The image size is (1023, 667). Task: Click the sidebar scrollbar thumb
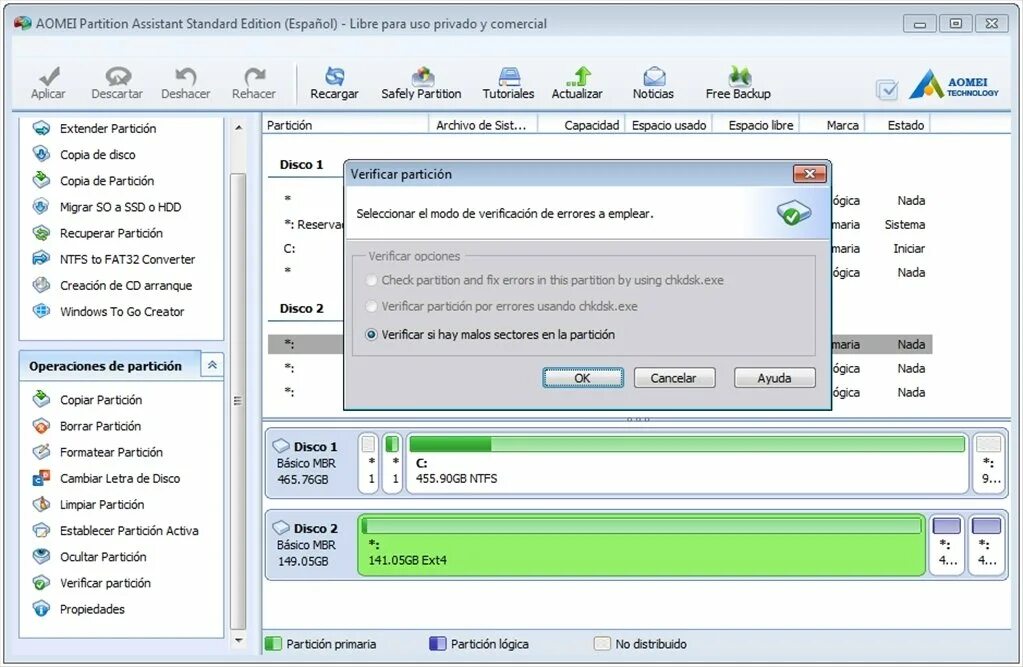click(x=238, y=401)
